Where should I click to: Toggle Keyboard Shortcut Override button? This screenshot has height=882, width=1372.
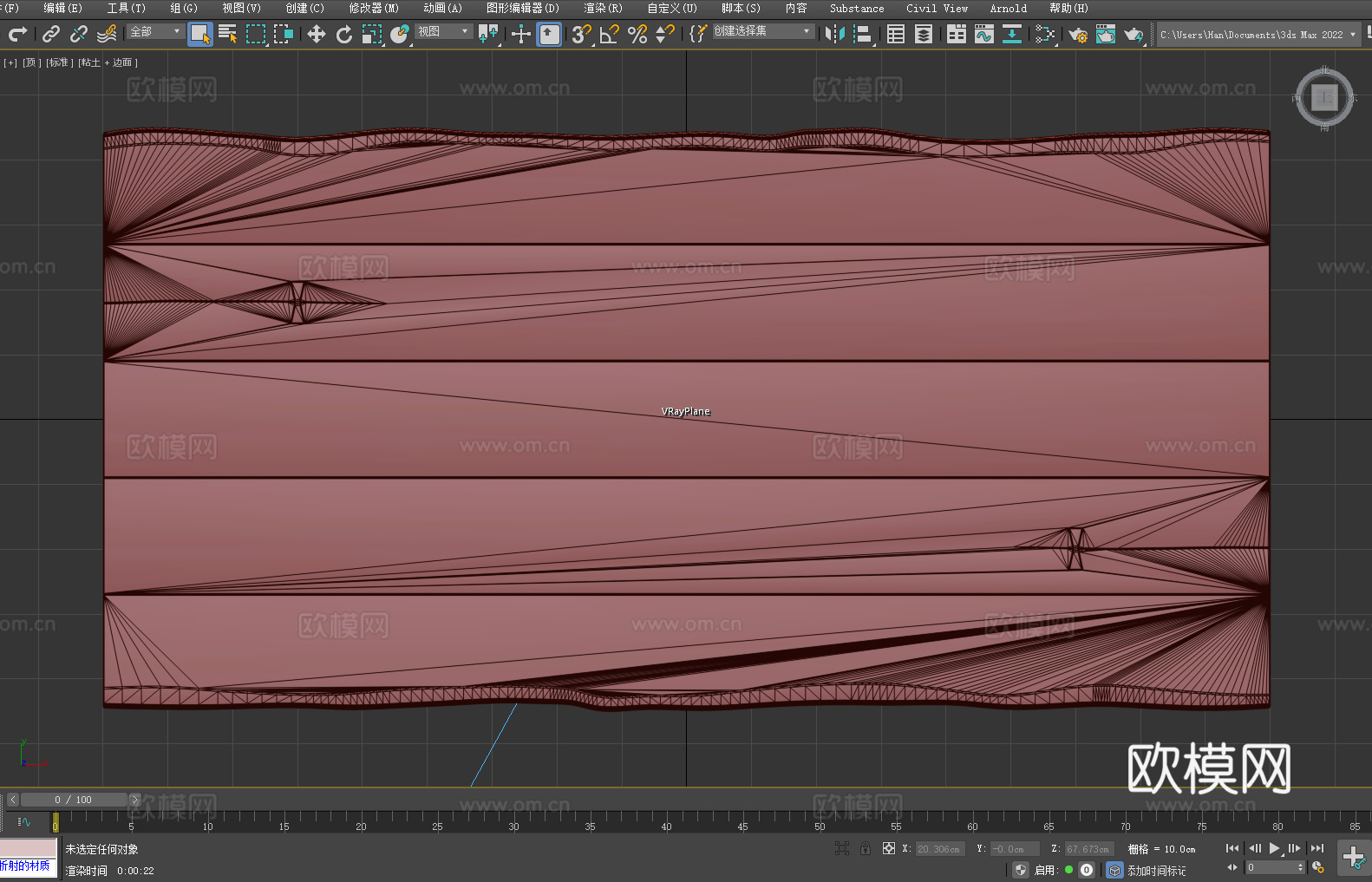pos(549,35)
